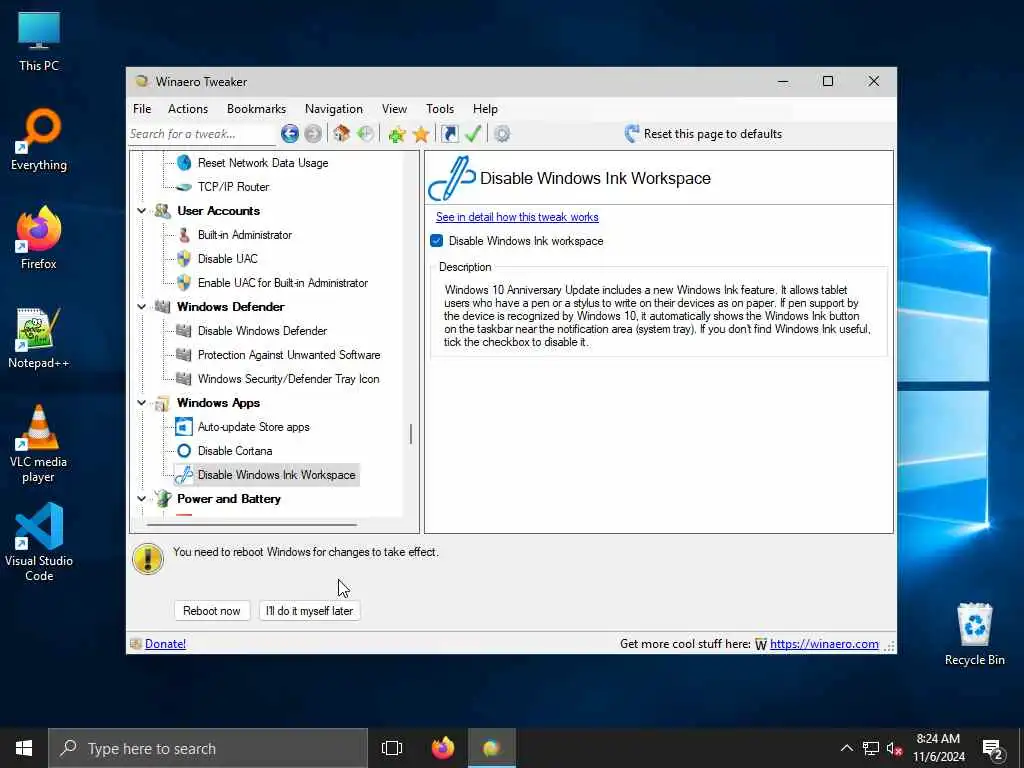Click the tree panel vertical scrollbar thumb
Image resolution: width=1024 pixels, height=768 pixels.
tap(411, 434)
